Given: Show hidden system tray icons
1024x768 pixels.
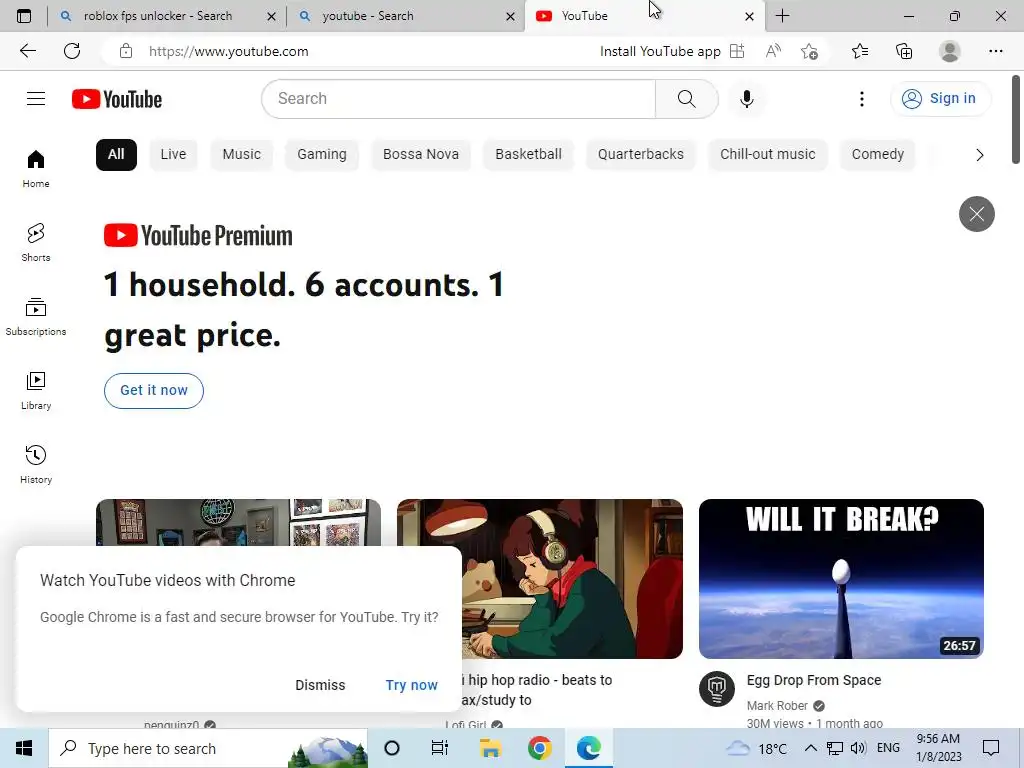Looking at the screenshot, I should coord(810,748).
